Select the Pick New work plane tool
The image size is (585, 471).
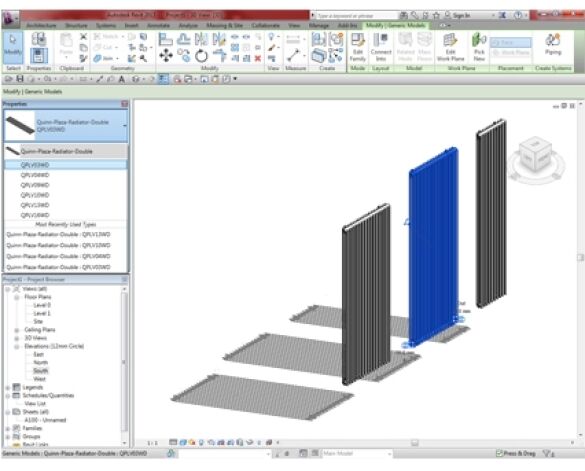[479, 47]
